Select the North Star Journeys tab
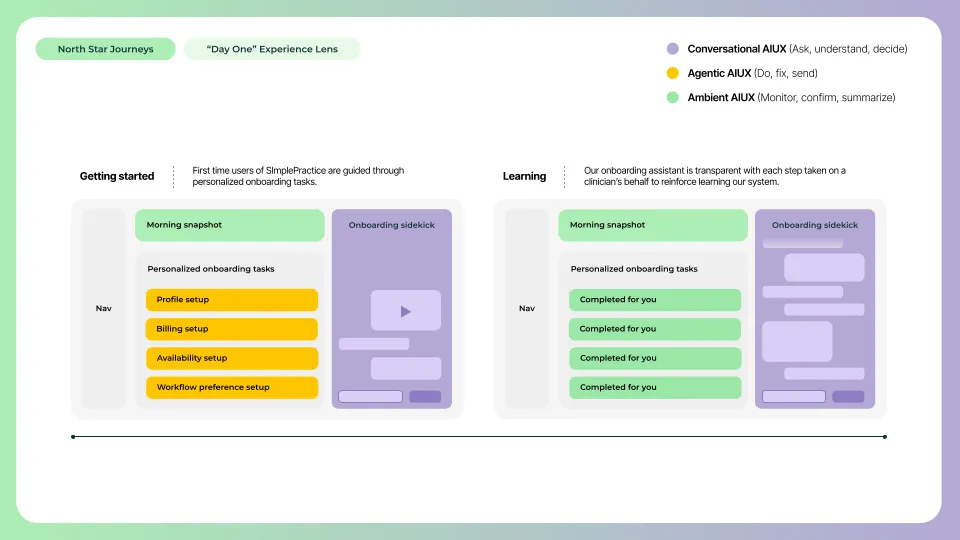Image resolution: width=960 pixels, height=540 pixels. [105, 49]
